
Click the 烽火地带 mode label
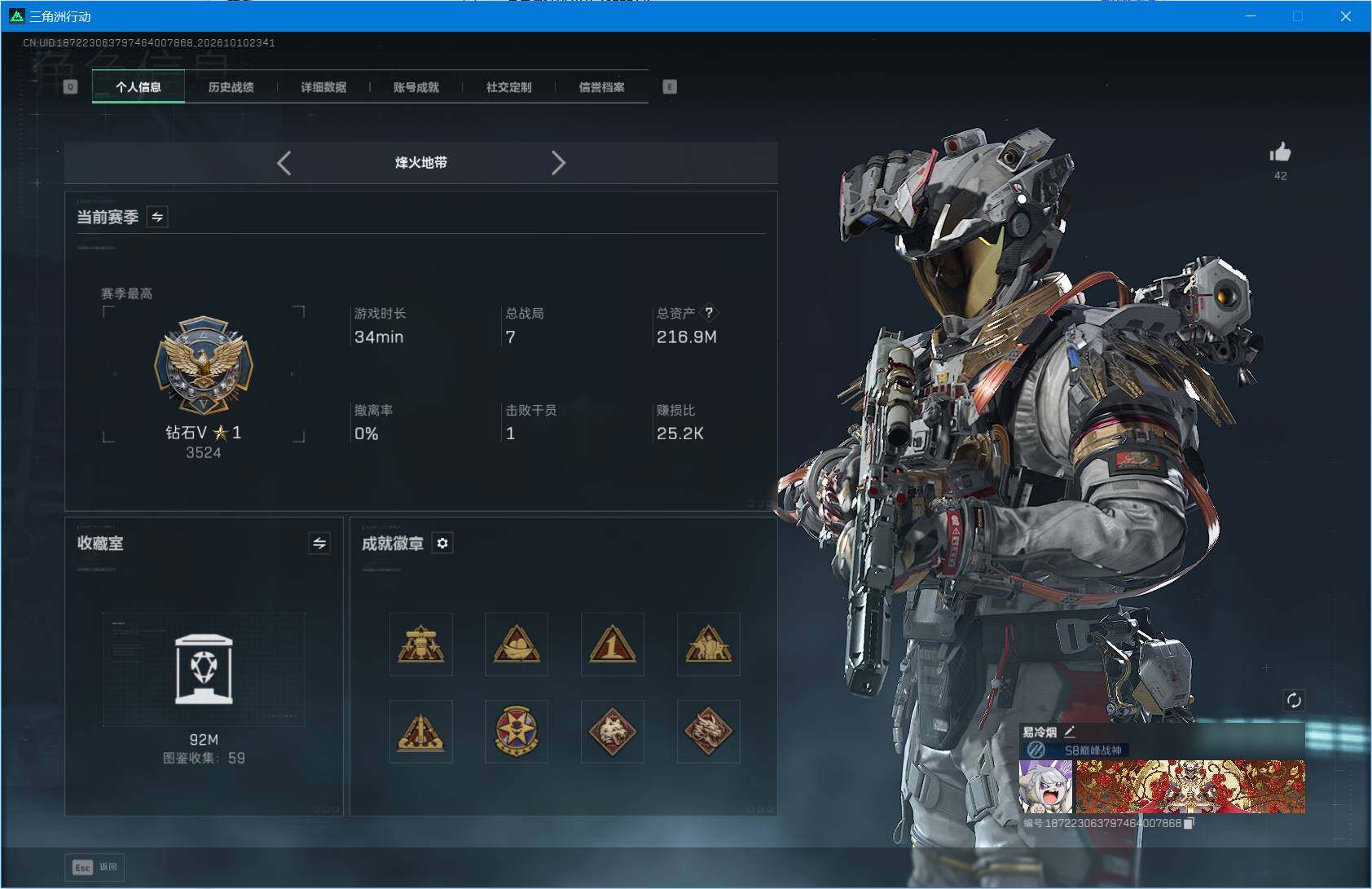(421, 163)
